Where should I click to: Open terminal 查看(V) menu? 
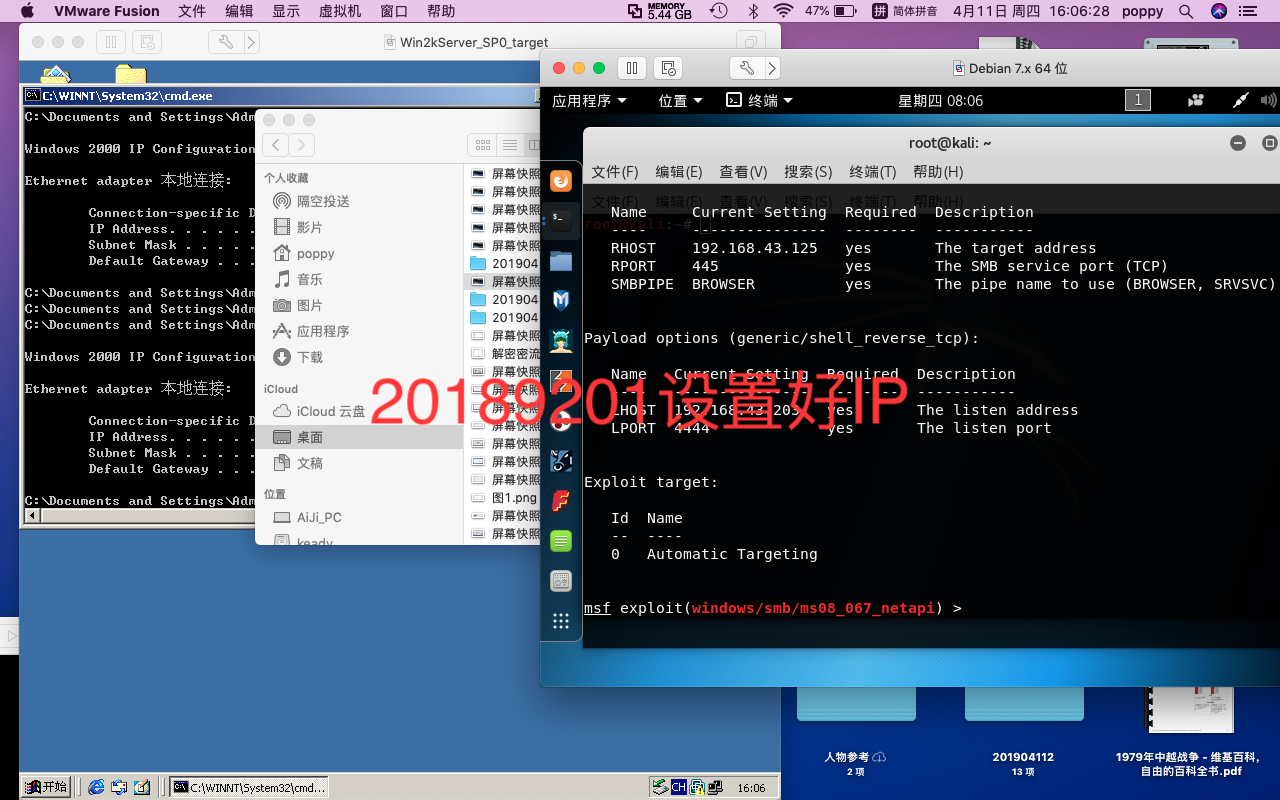click(x=743, y=172)
